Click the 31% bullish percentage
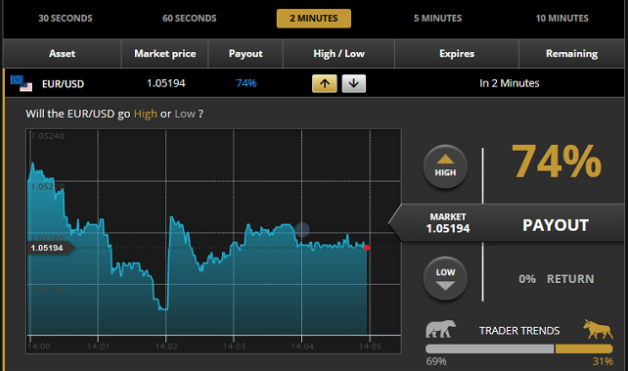 pos(603,361)
